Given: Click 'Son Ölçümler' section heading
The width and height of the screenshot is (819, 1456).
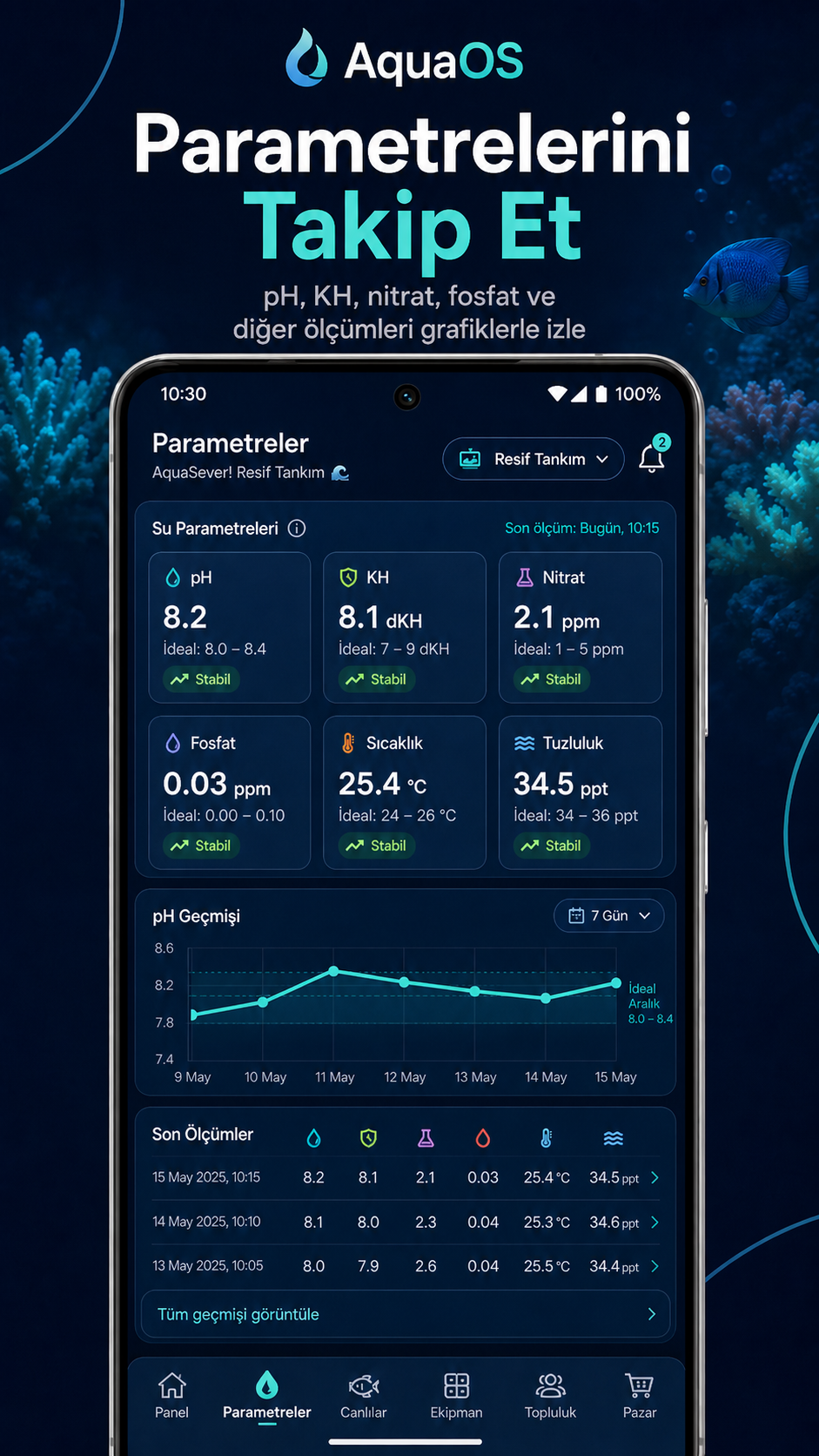Looking at the screenshot, I should tap(203, 1134).
